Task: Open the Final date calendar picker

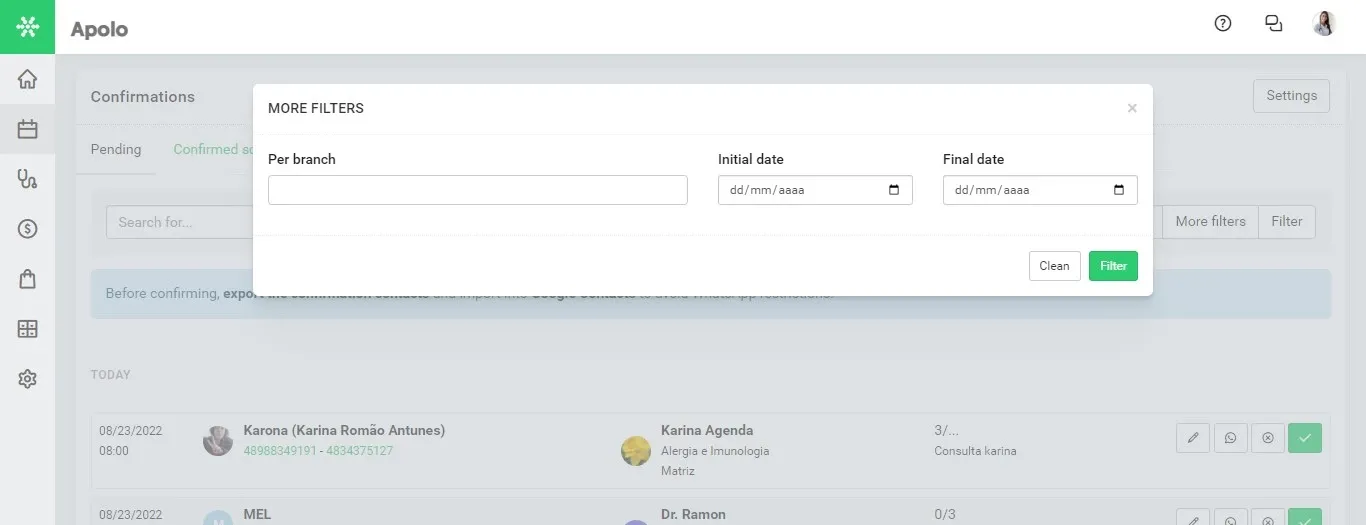Action: [x=1119, y=190]
